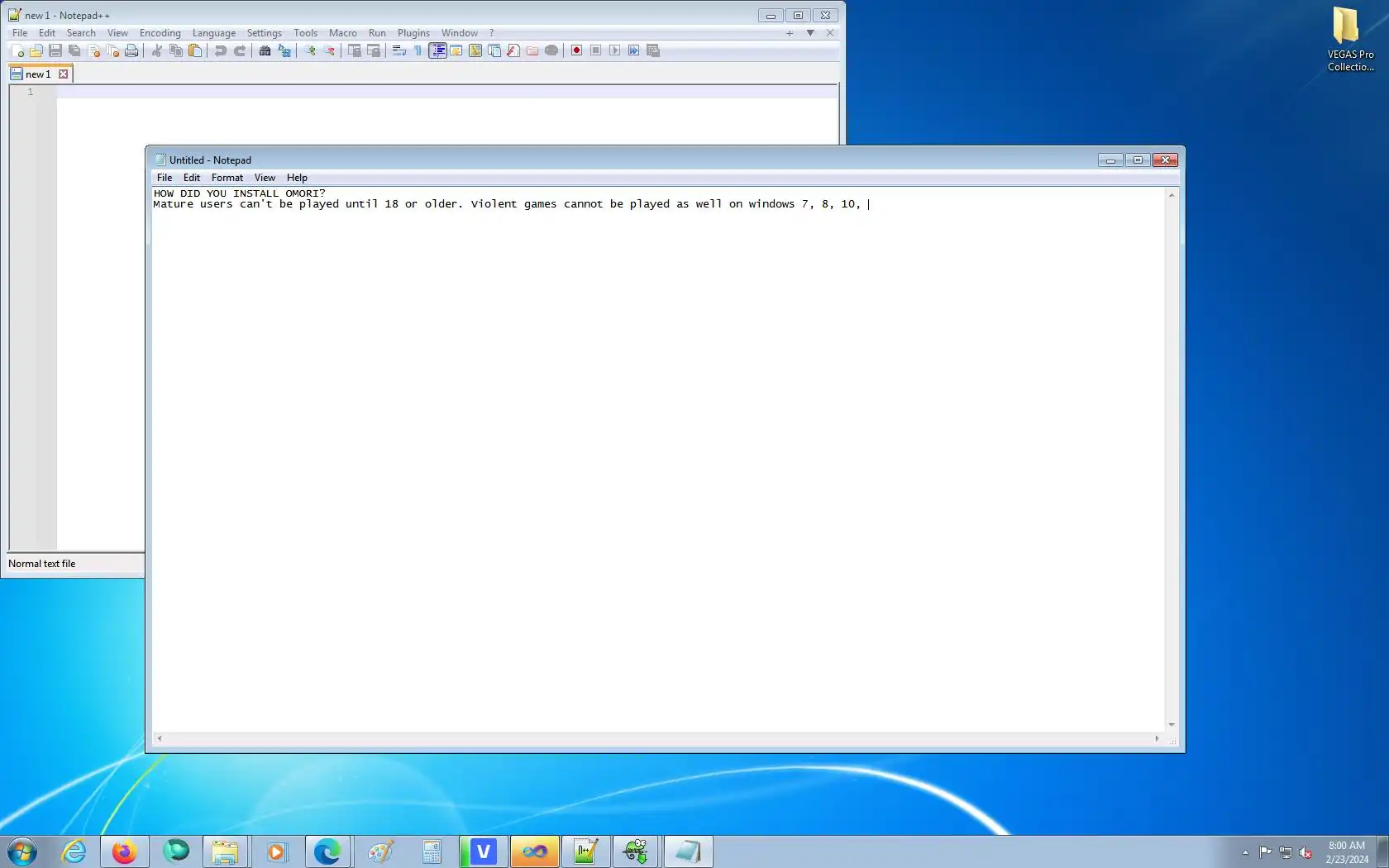1389x868 pixels.
Task: Run macro multiple times icon
Action: tap(634, 50)
